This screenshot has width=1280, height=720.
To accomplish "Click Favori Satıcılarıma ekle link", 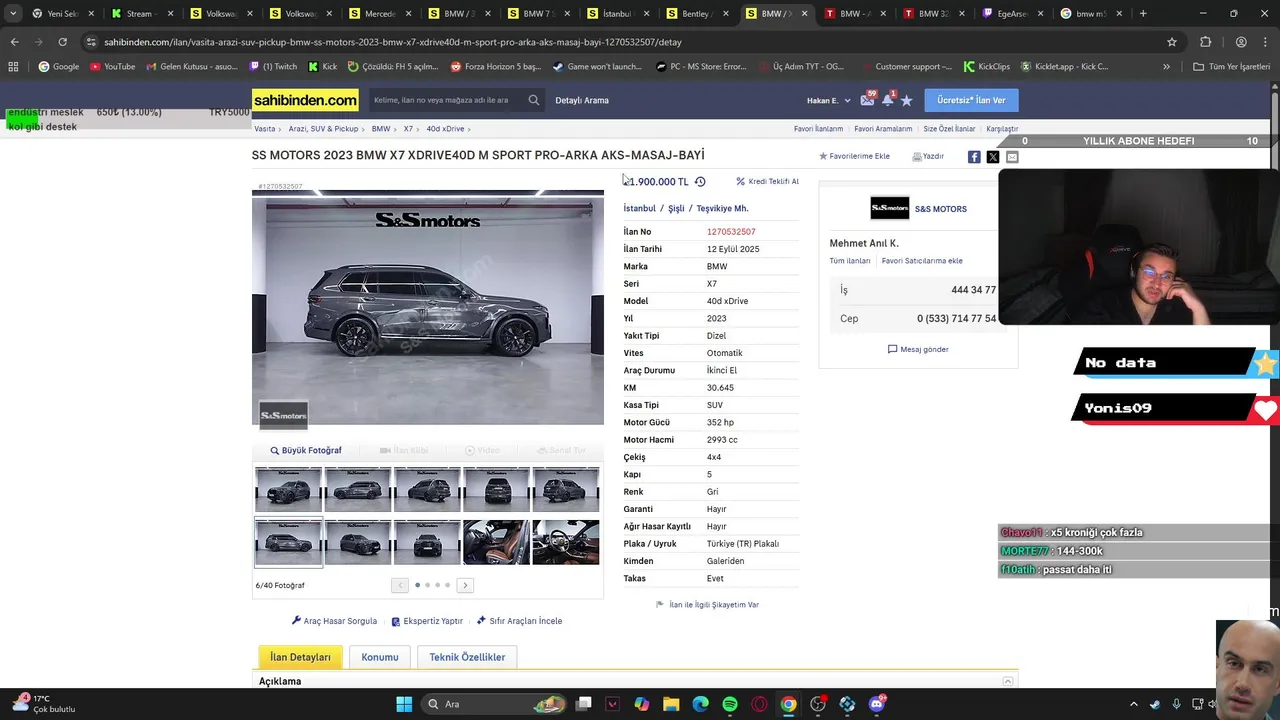I will coord(922,261).
